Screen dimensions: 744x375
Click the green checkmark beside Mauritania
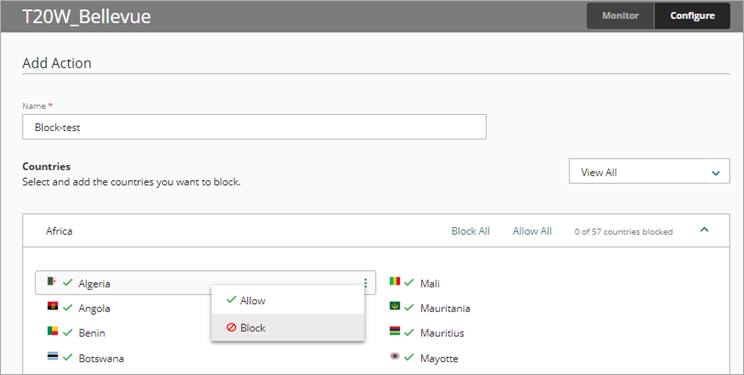409,308
